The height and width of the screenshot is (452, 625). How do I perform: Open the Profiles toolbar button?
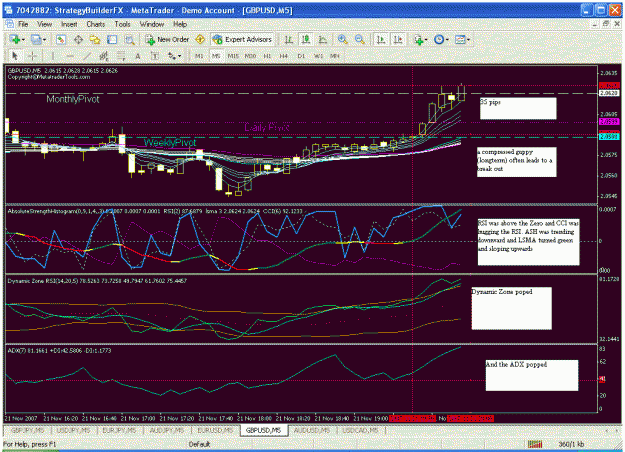click(x=36, y=39)
